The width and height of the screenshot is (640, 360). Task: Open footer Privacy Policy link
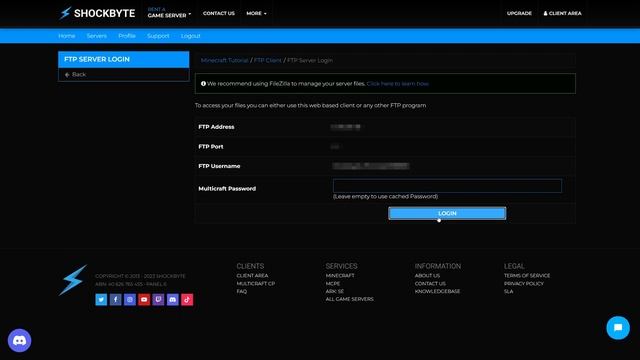pos(524,283)
